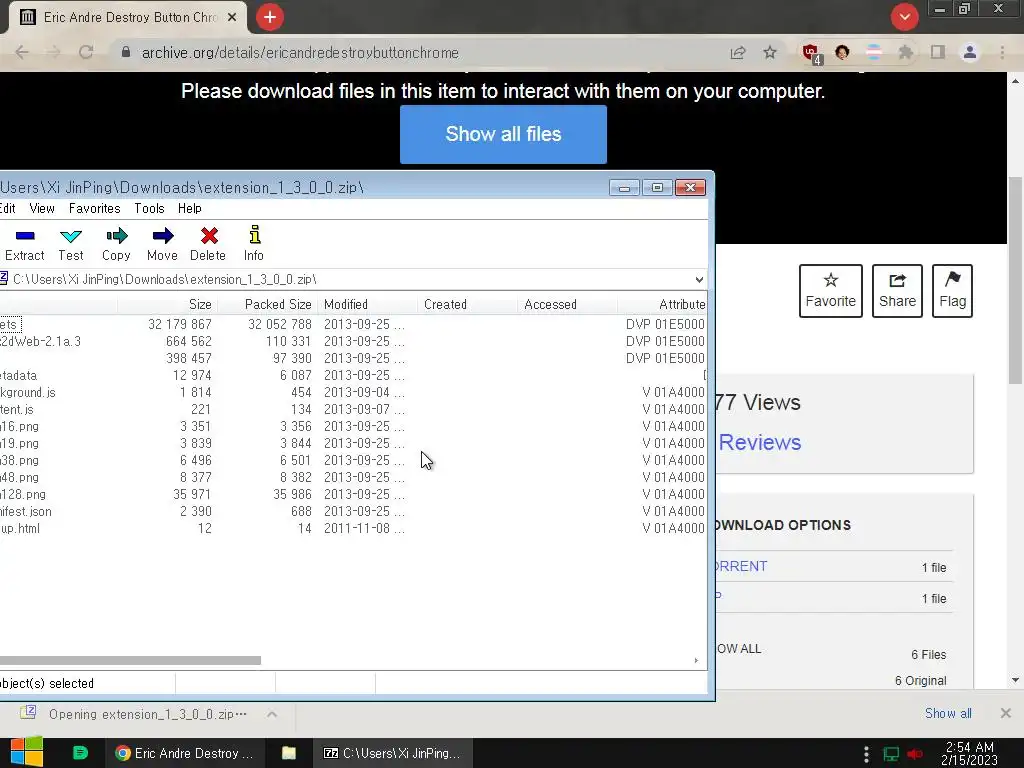The image size is (1024, 768).
Task: Click the scroll right arrow in 7-Zip
Action: tap(696, 660)
